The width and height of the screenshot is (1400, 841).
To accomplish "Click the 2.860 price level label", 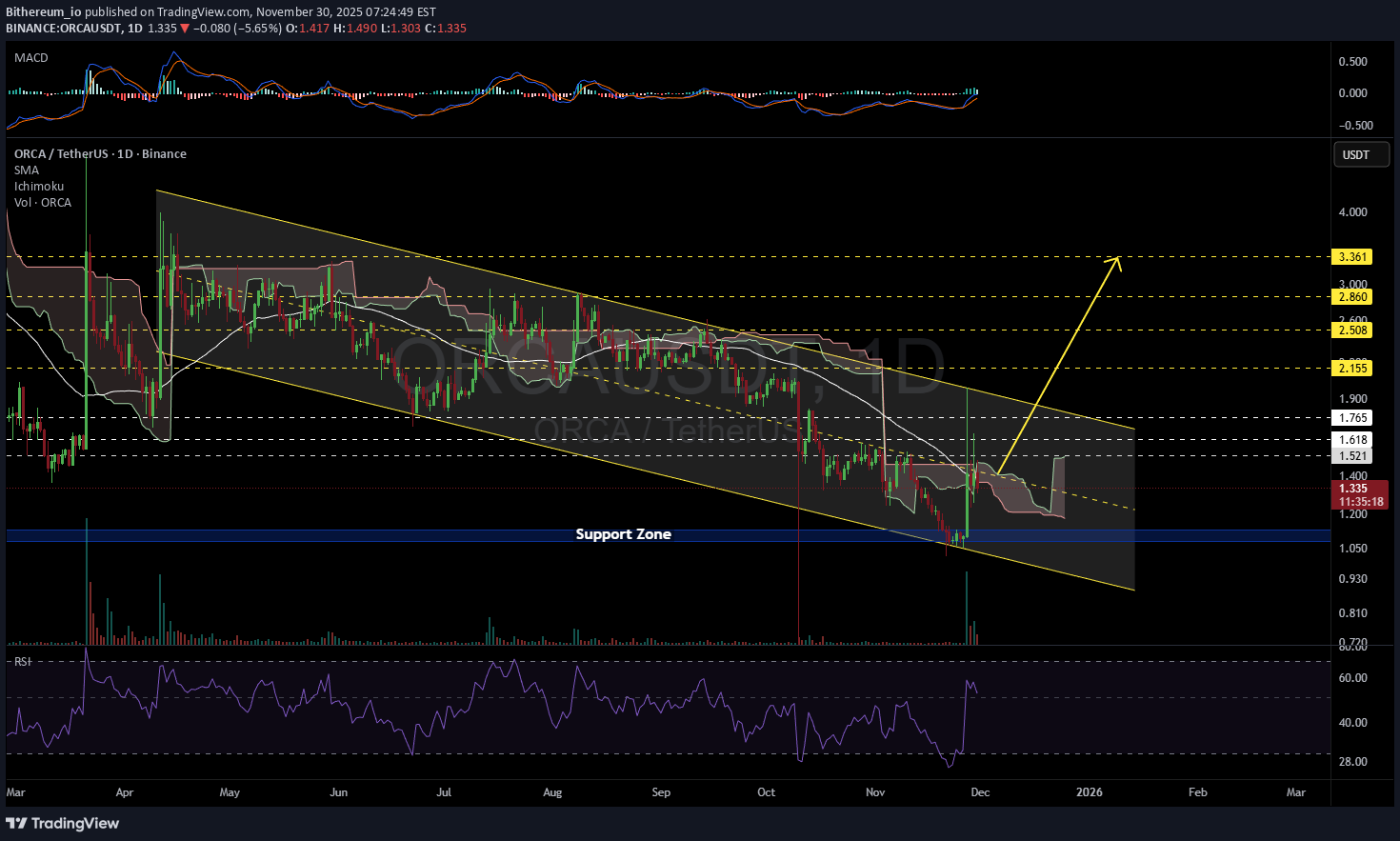I will coord(1352,297).
